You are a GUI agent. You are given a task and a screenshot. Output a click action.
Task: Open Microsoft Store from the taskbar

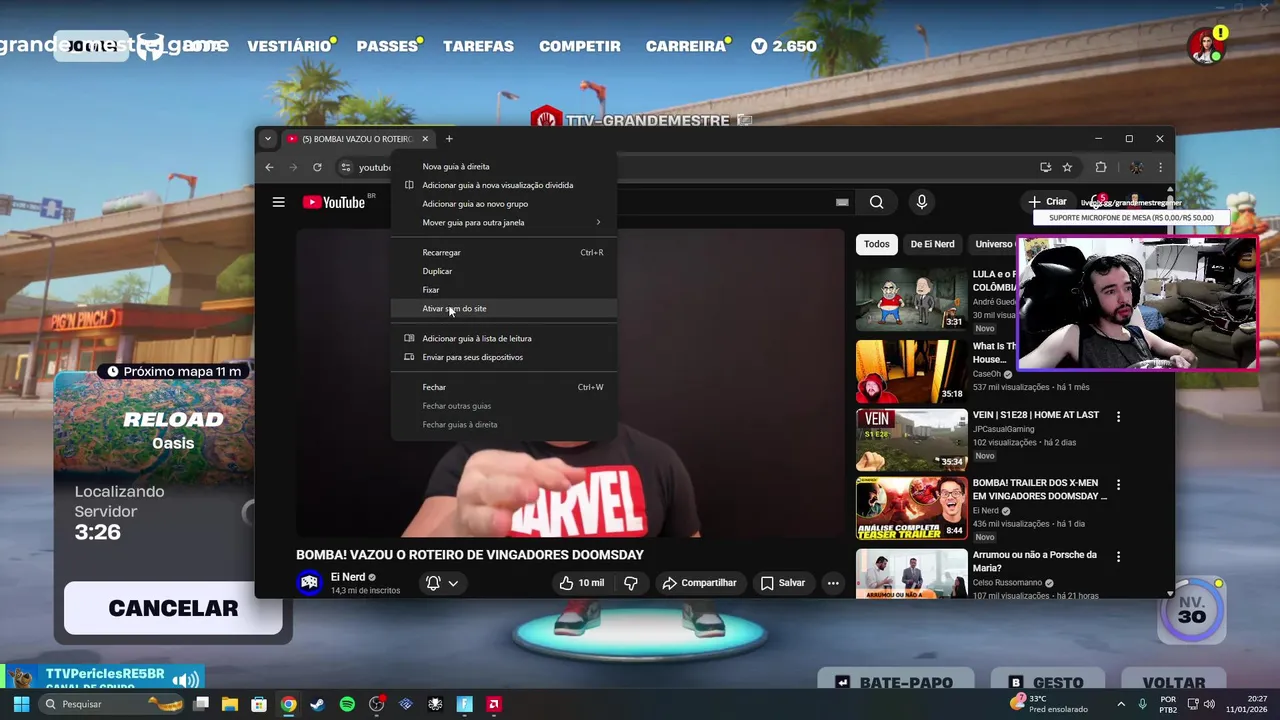pos(259,704)
